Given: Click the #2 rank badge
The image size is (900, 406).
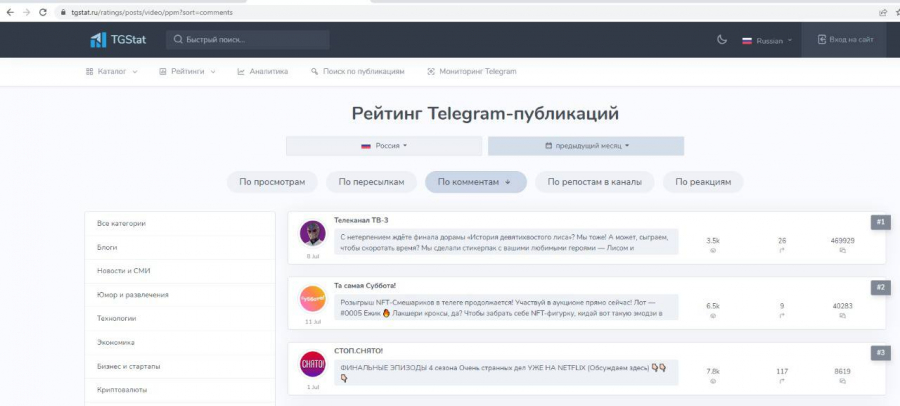Looking at the screenshot, I should pos(880,288).
